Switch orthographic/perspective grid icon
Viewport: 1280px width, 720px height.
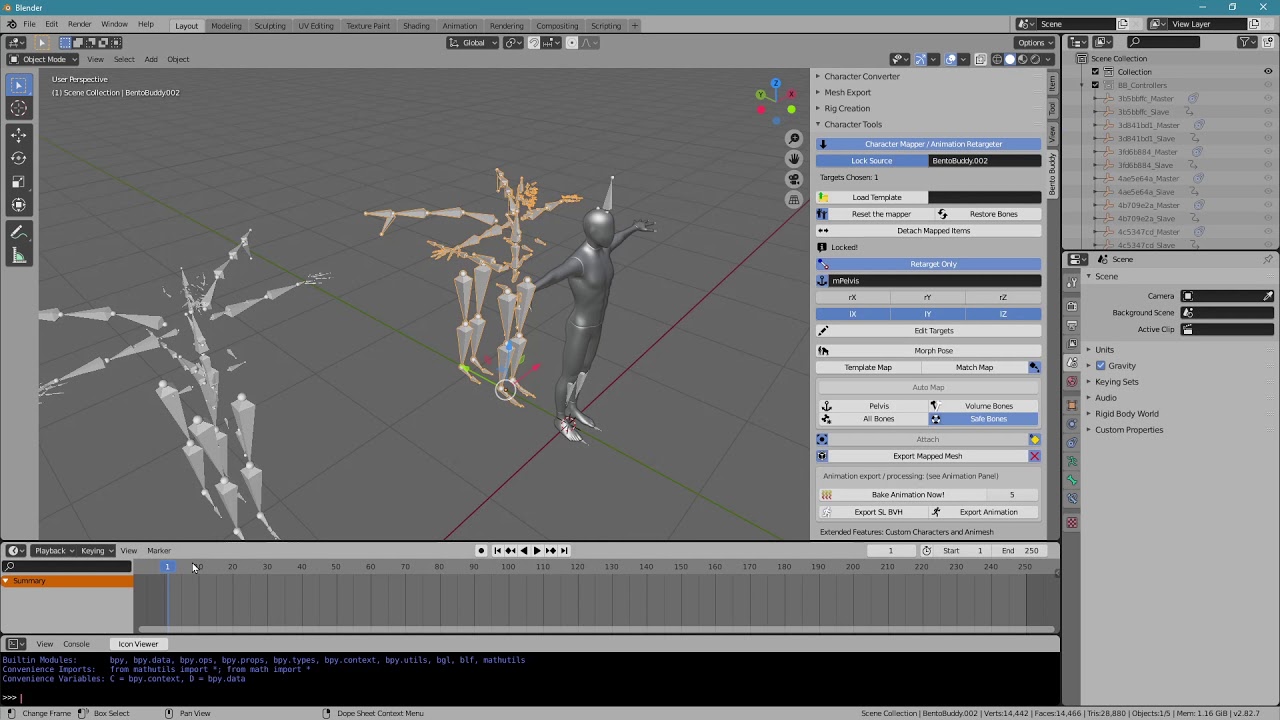pos(794,199)
